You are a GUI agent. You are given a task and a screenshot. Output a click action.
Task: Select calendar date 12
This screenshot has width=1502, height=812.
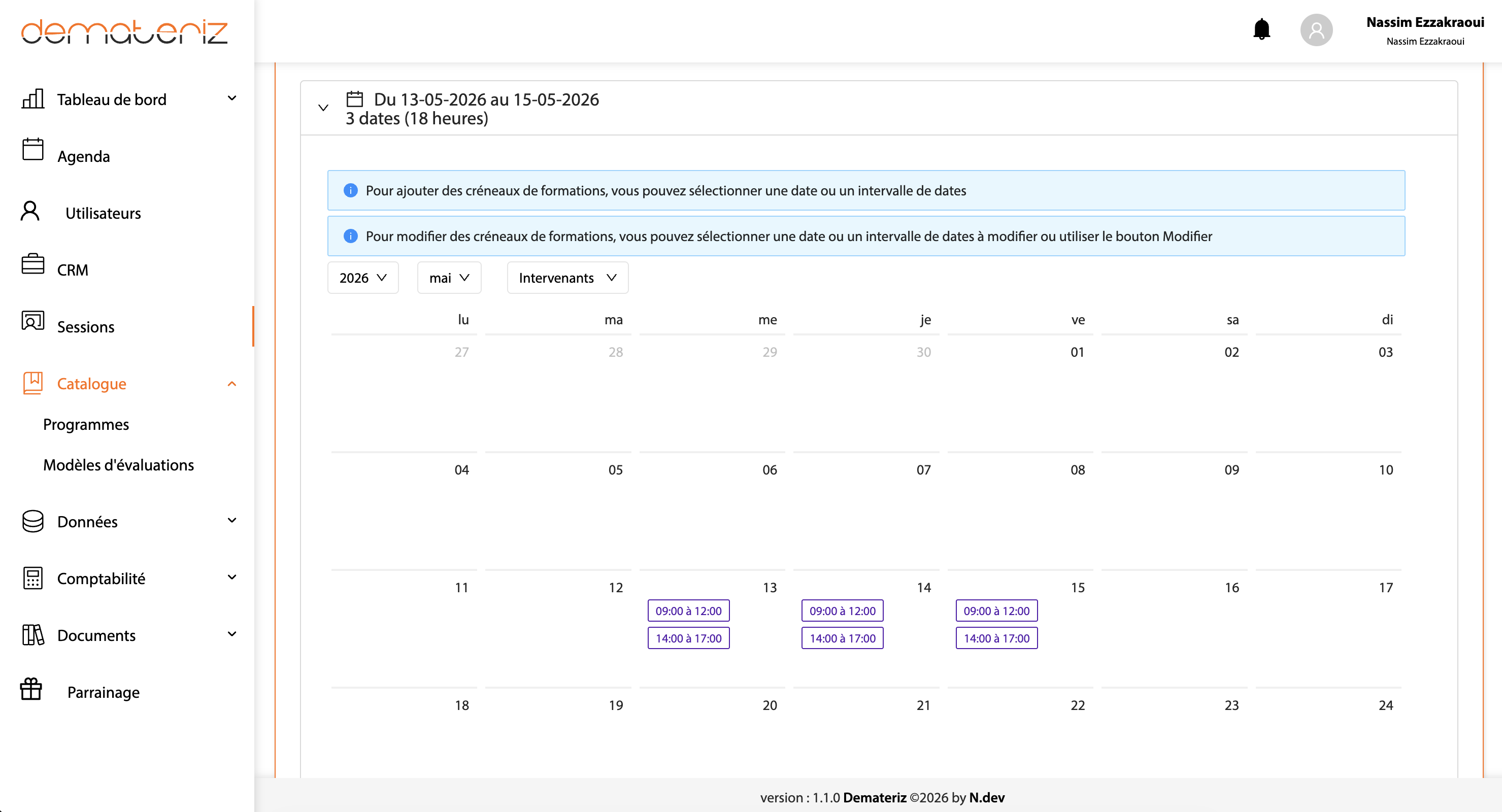click(x=616, y=588)
